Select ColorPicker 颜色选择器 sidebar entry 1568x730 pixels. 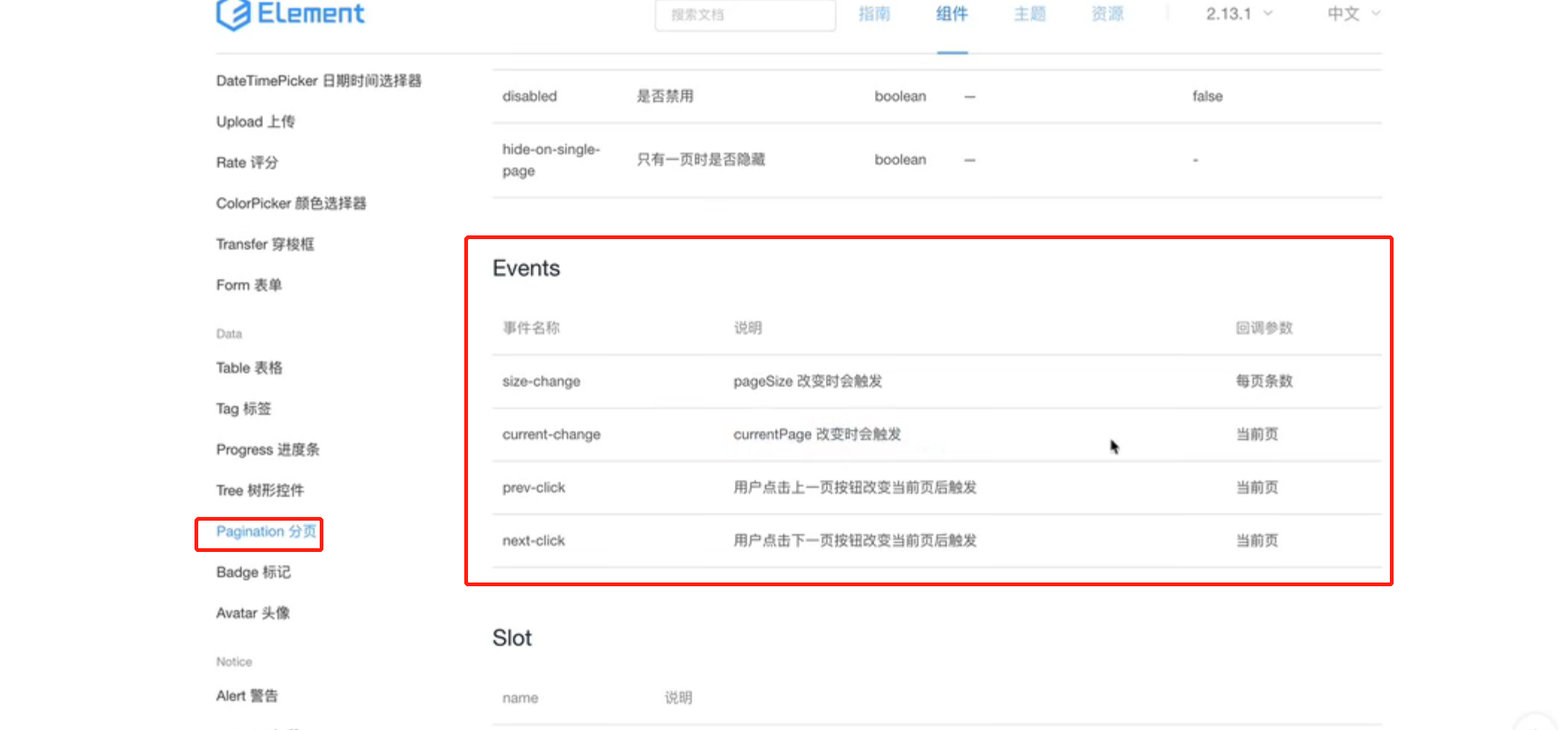(x=291, y=203)
